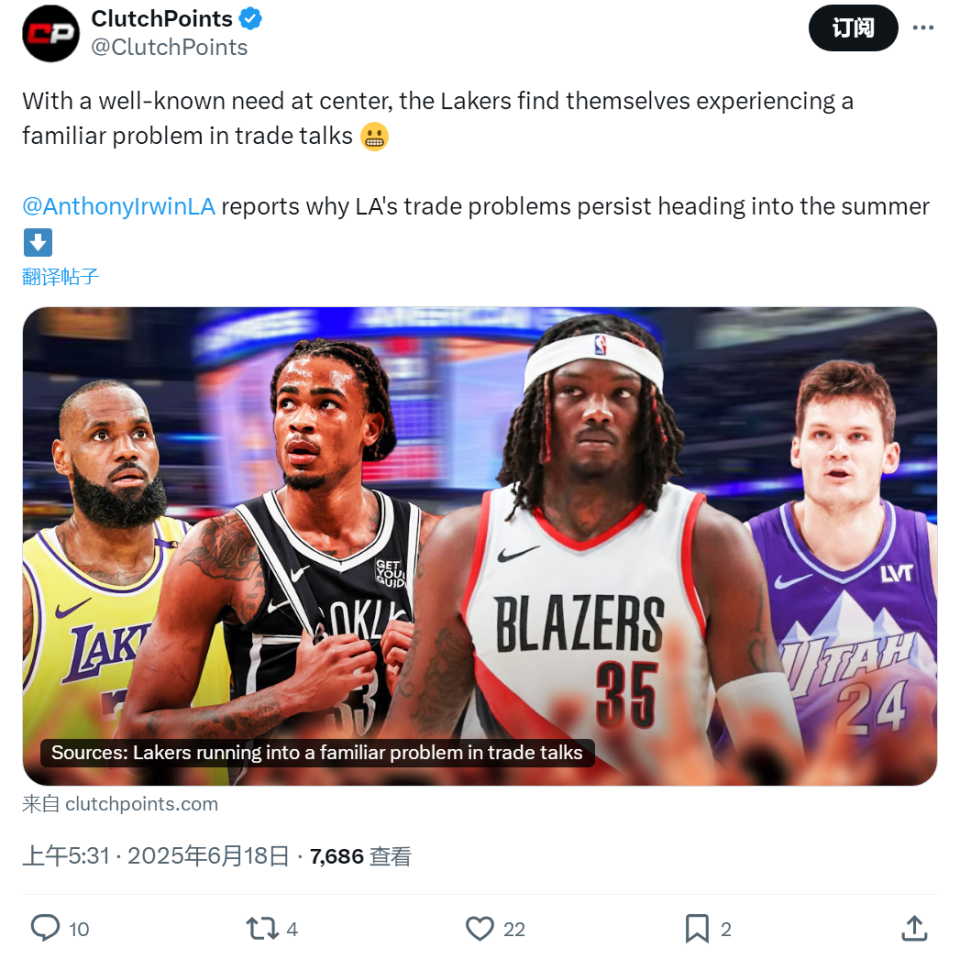This screenshot has height=959, width=960.
Task: Click the blue verified badge
Action: click(250, 18)
